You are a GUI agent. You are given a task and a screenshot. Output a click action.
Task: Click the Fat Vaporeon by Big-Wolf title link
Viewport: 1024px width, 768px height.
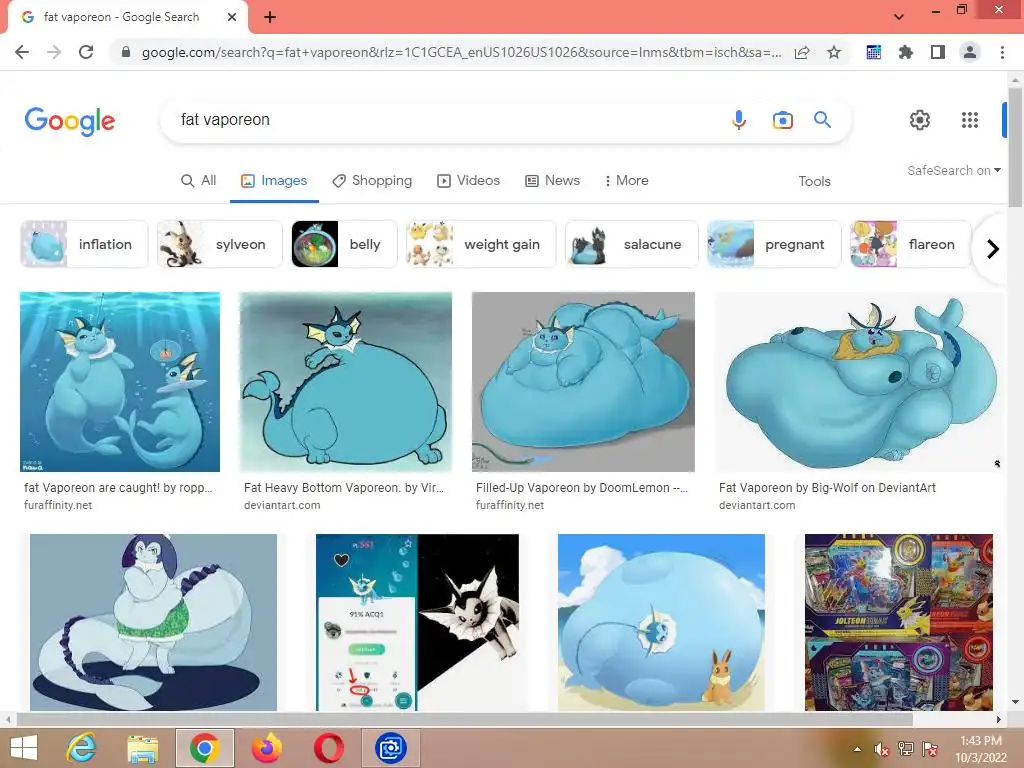coord(827,488)
